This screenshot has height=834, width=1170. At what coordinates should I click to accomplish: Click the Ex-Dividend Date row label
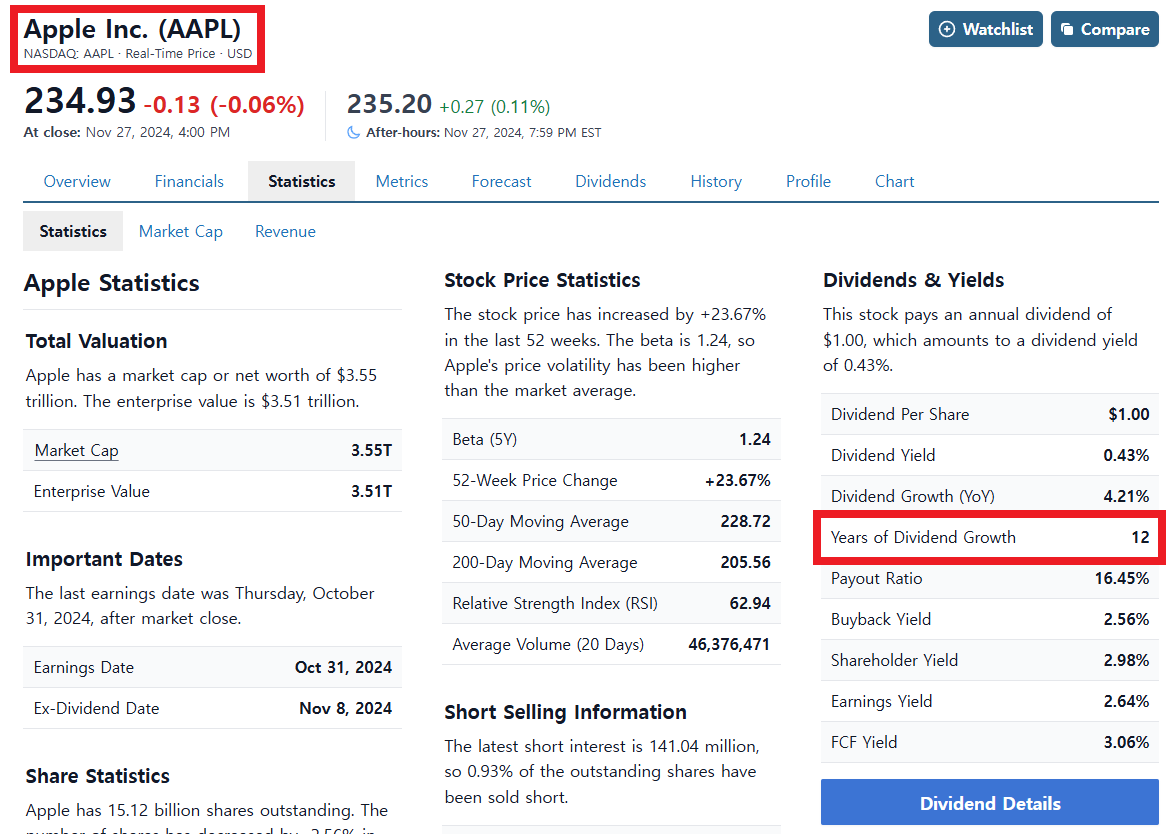tap(96, 709)
